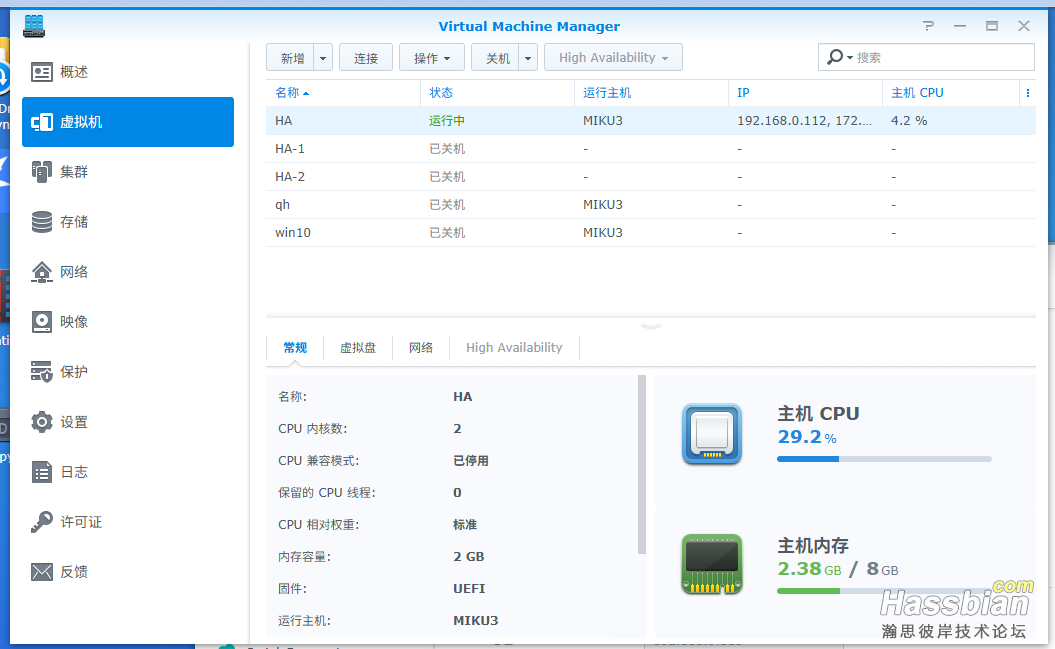Image resolution: width=1055 pixels, height=649 pixels.
Task: Open the 存储 storage section icon
Action: [x=42, y=222]
